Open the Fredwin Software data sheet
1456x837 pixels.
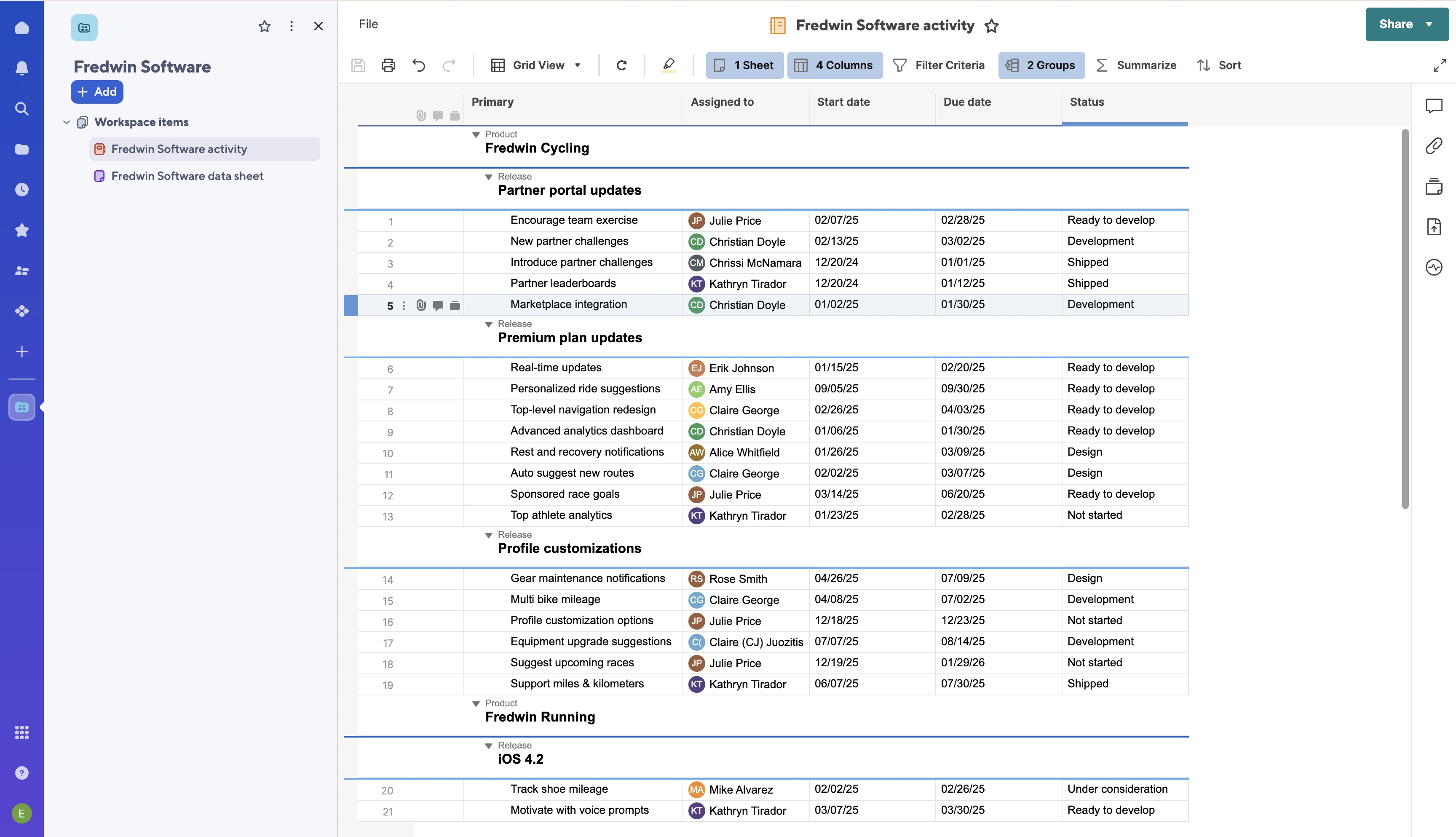187,177
